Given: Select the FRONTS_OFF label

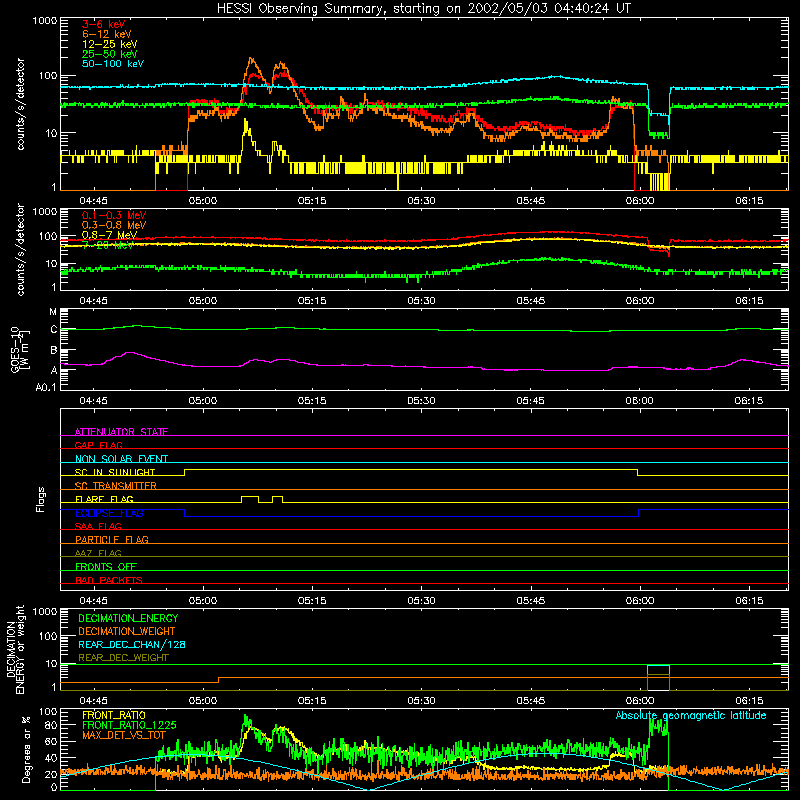Looking at the screenshot, I should (x=106, y=566).
